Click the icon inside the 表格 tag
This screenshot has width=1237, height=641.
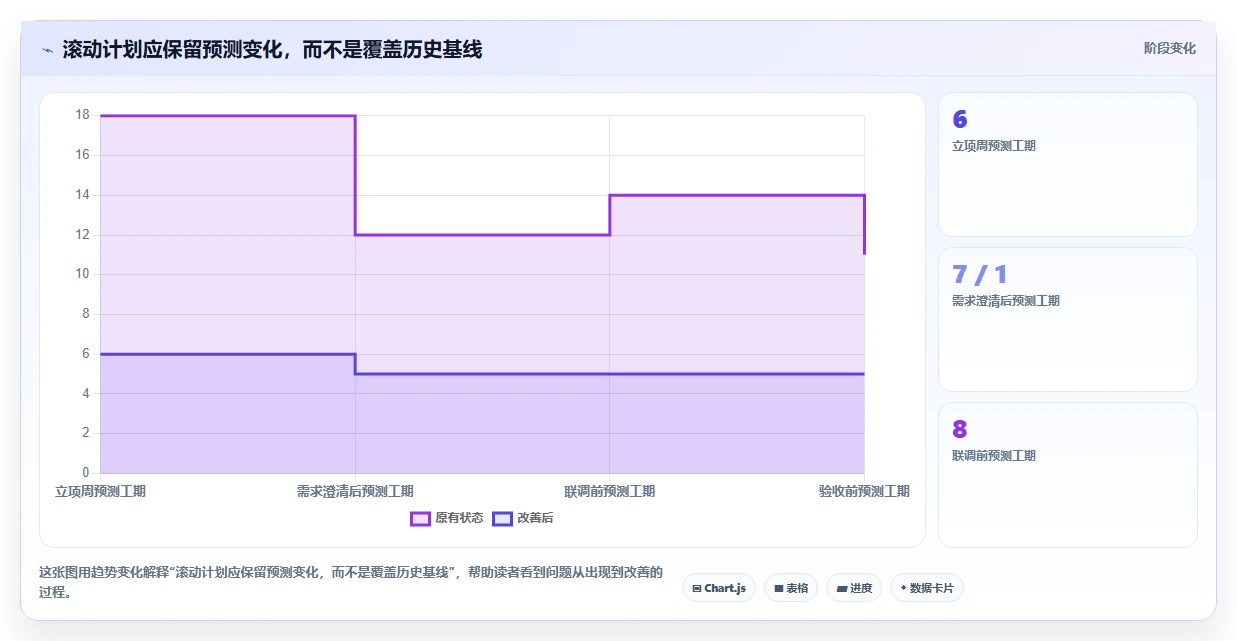pos(778,588)
